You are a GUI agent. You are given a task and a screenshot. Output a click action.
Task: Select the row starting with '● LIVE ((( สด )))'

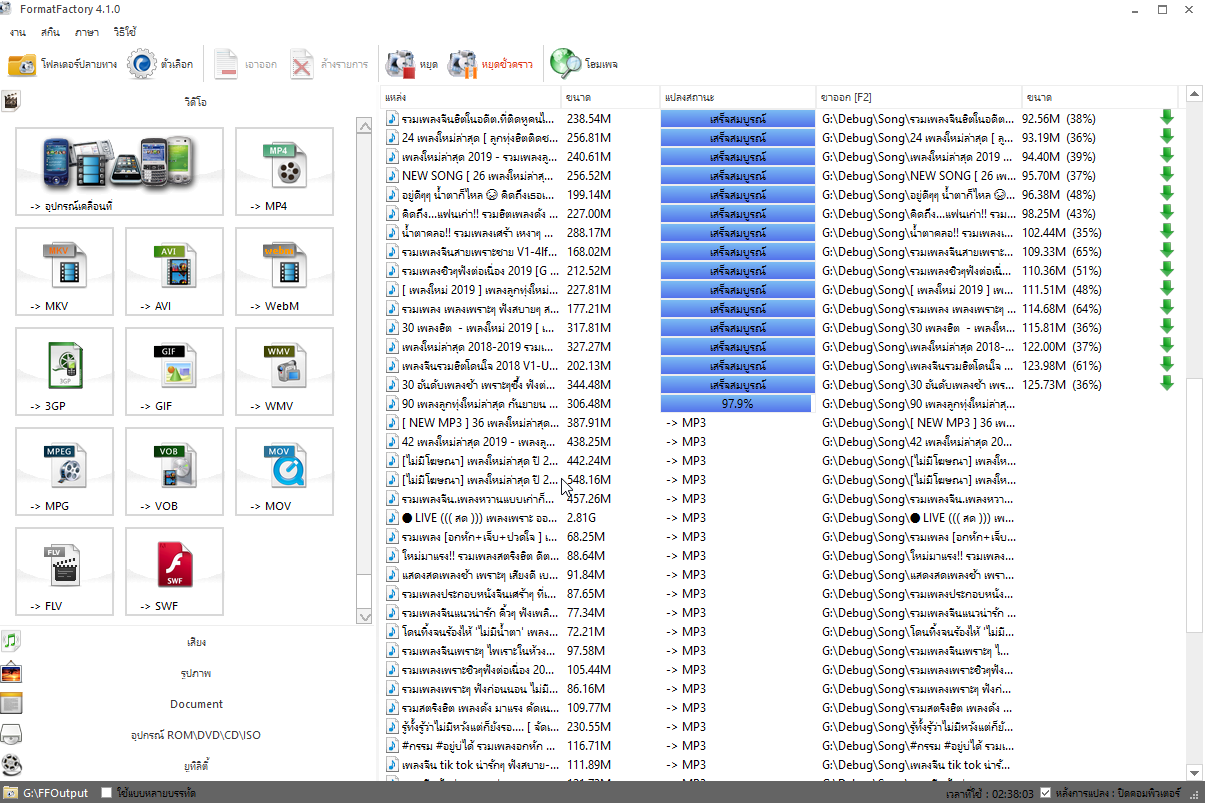click(780, 517)
